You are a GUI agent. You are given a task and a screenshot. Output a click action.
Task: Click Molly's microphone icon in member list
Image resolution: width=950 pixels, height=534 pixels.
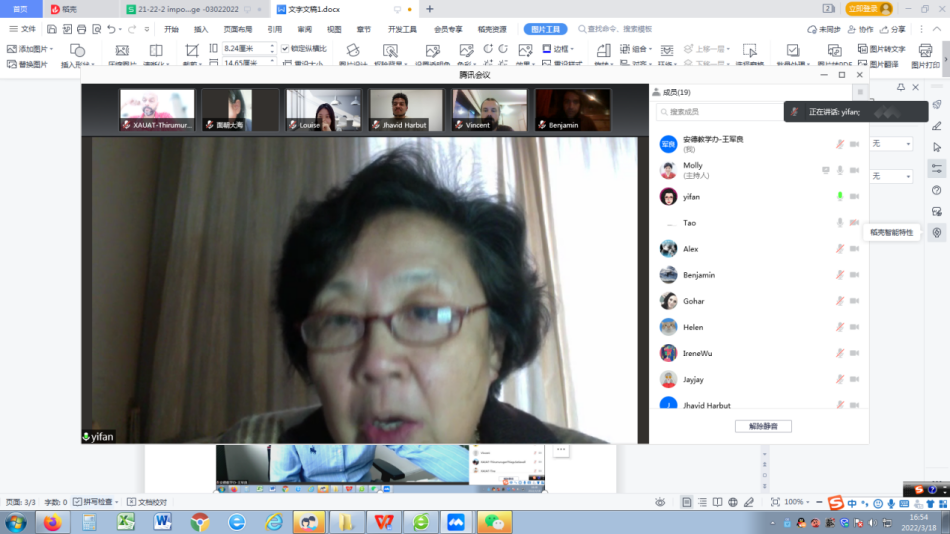(840, 170)
